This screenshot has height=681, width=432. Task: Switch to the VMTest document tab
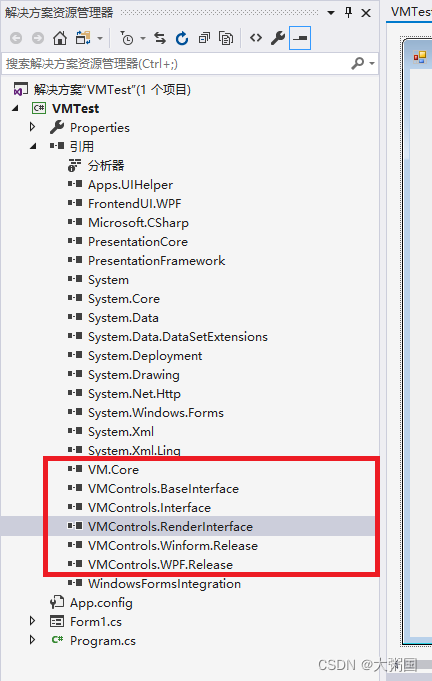tap(410, 12)
